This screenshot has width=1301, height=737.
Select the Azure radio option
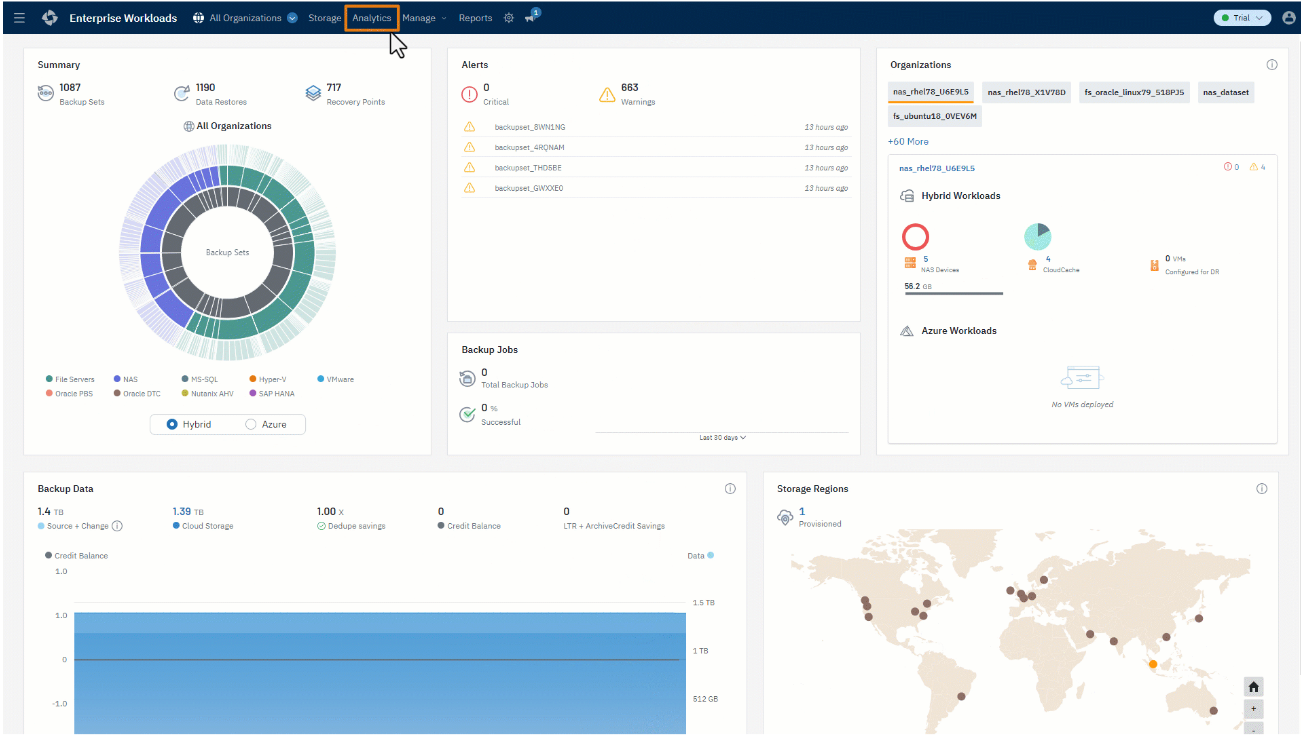tap(251, 425)
